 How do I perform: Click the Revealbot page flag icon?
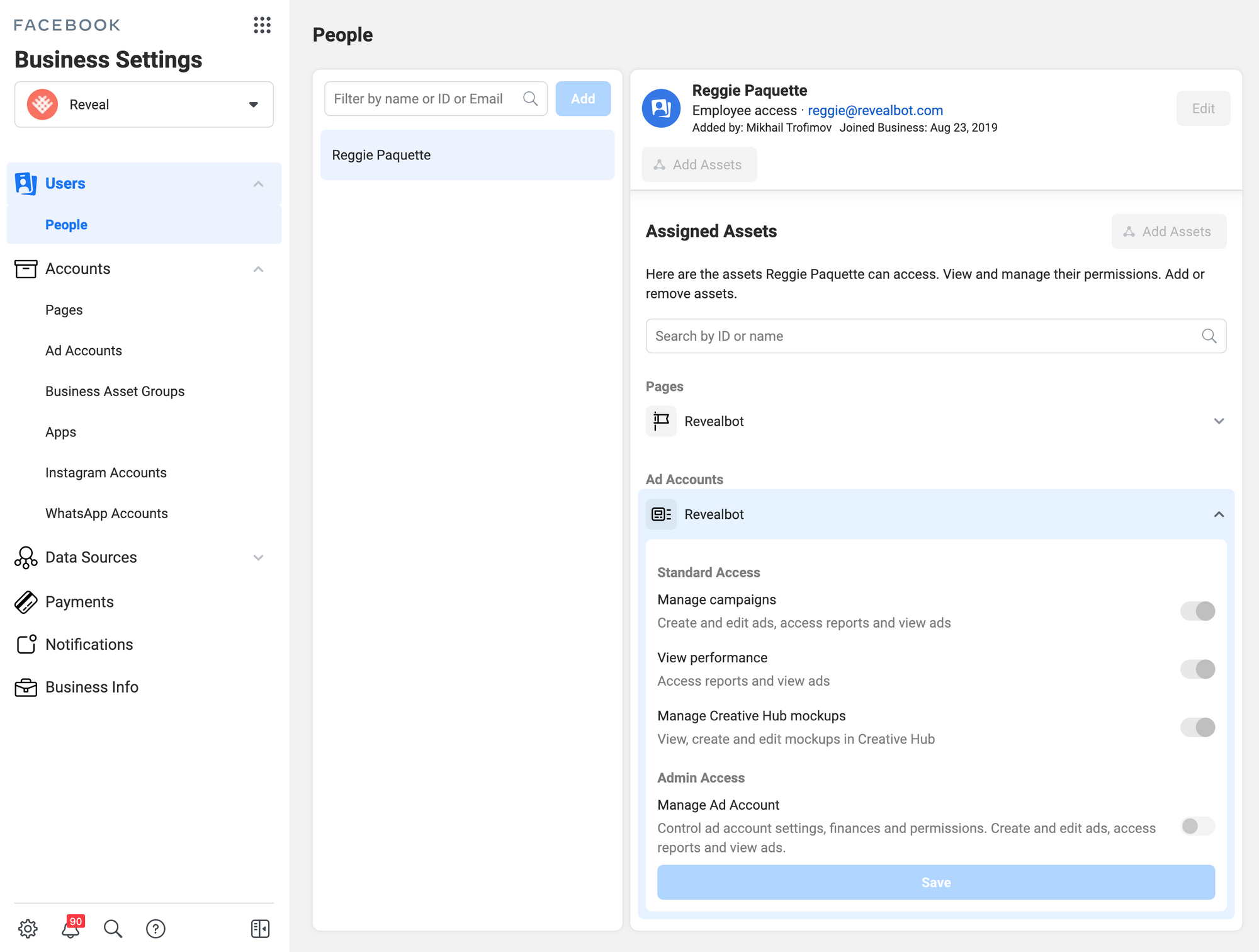(x=661, y=421)
